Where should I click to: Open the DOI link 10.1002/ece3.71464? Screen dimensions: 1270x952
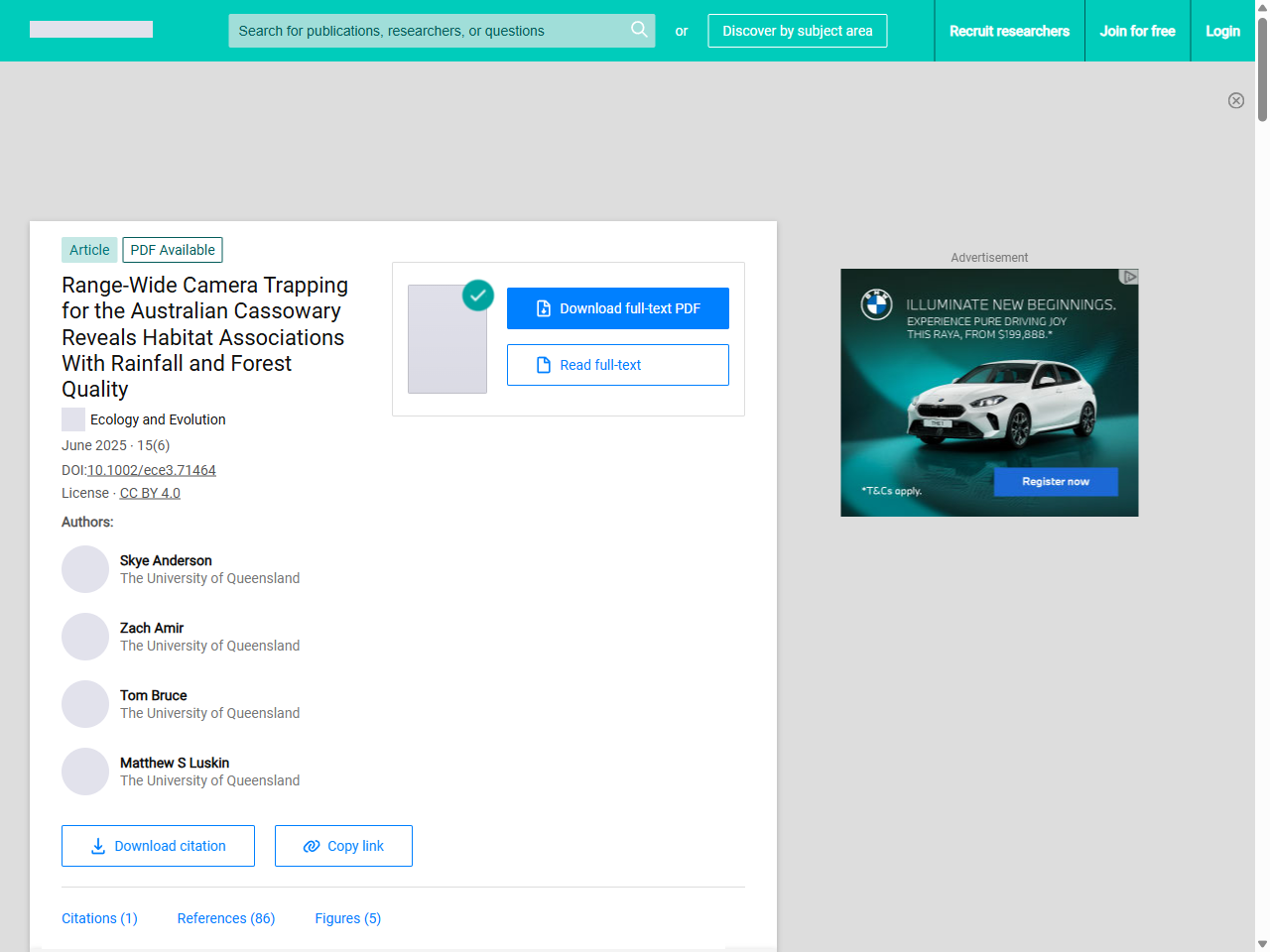(x=152, y=470)
